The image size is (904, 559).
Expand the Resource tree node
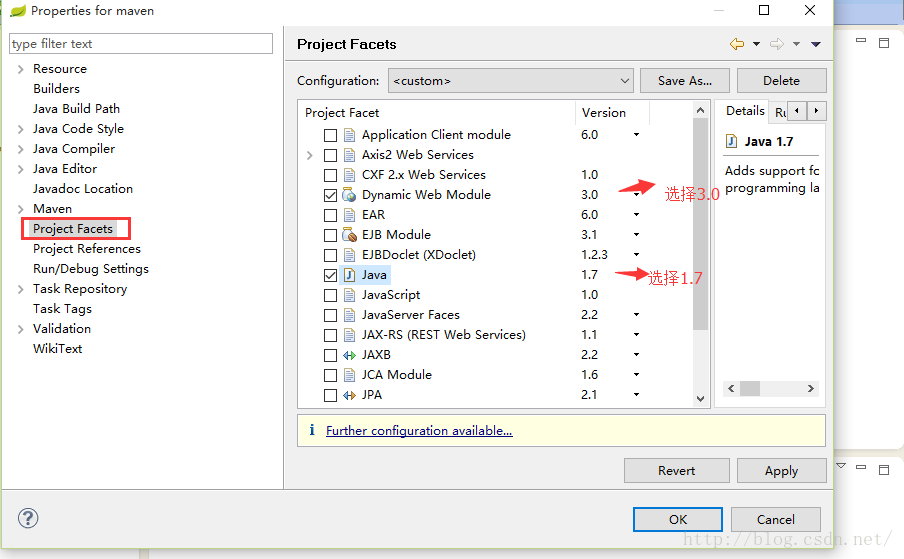coord(21,69)
